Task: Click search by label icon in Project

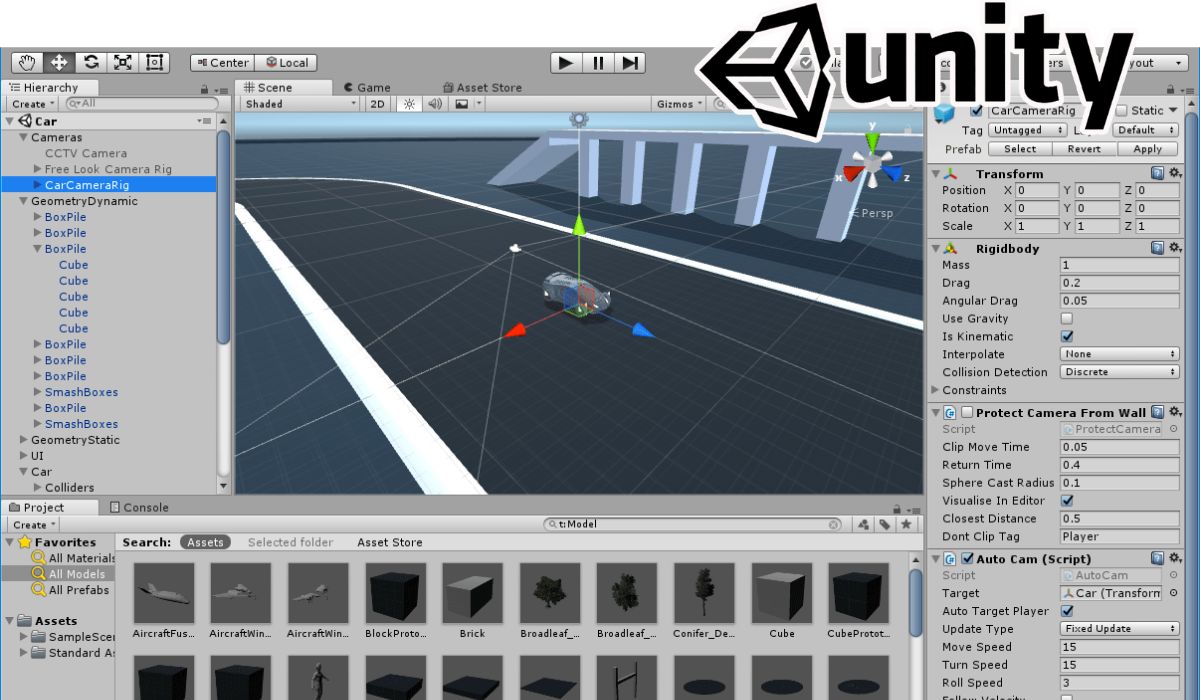Action: pyautogui.click(x=885, y=524)
